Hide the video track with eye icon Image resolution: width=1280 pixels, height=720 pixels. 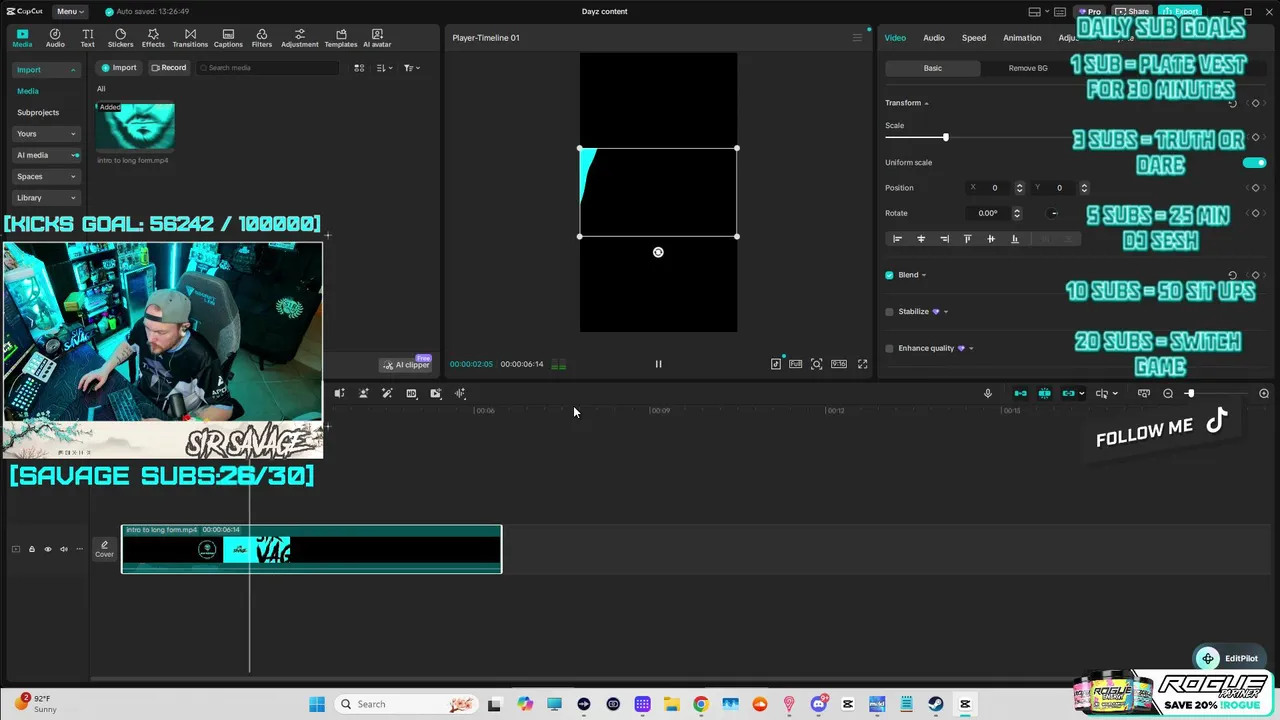pyautogui.click(x=47, y=549)
